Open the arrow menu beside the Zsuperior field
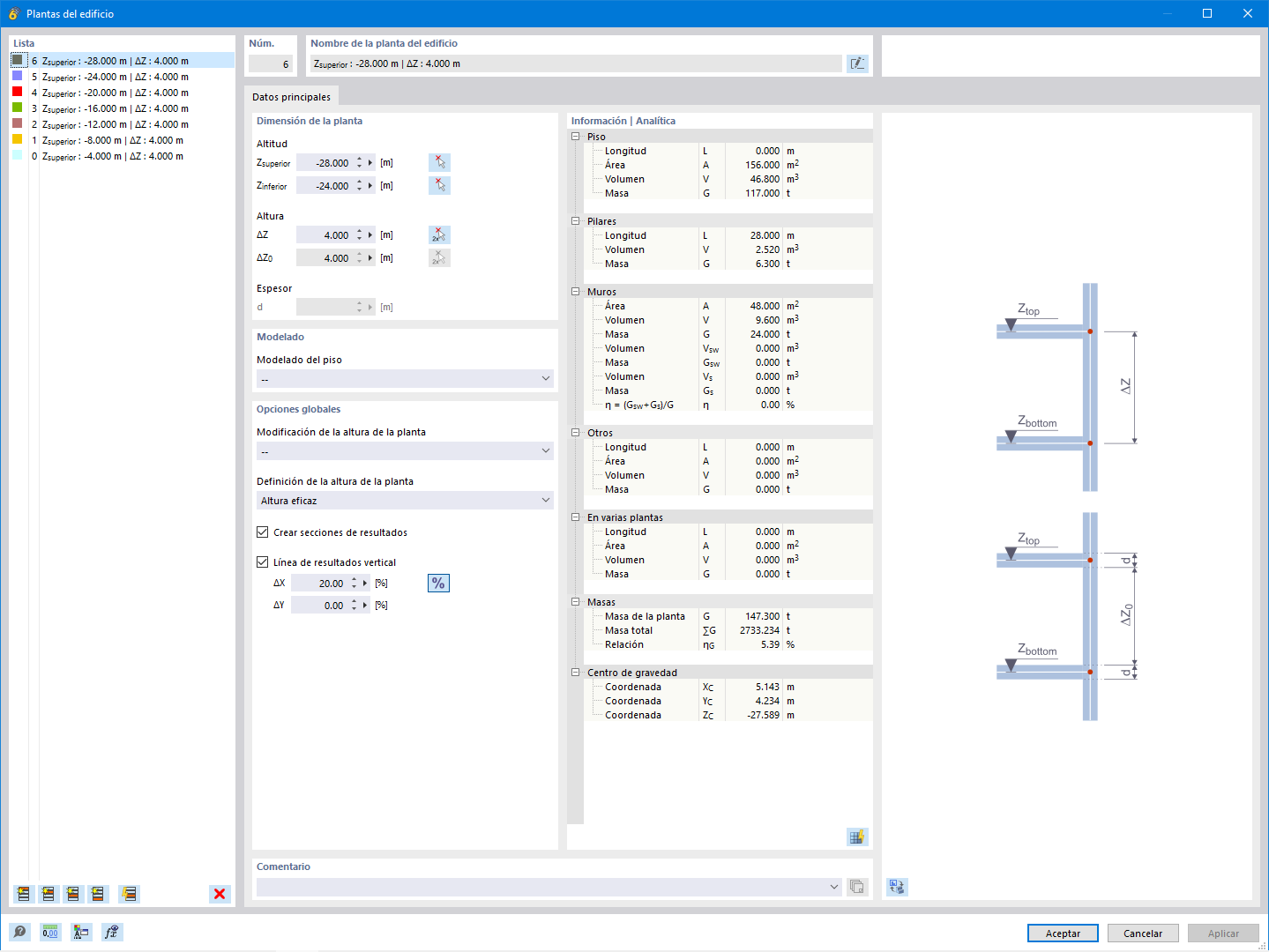The width and height of the screenshot is (1269, 952). (370, 163)
